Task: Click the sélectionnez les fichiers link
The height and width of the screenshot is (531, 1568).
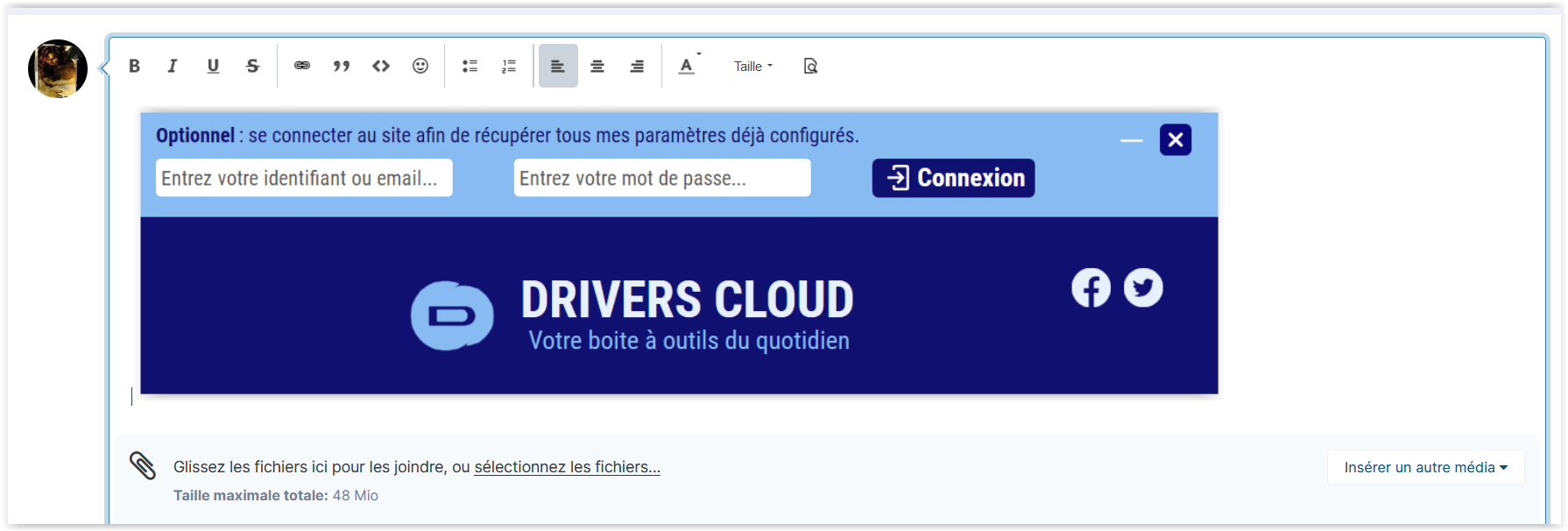Action: [568, 467]
